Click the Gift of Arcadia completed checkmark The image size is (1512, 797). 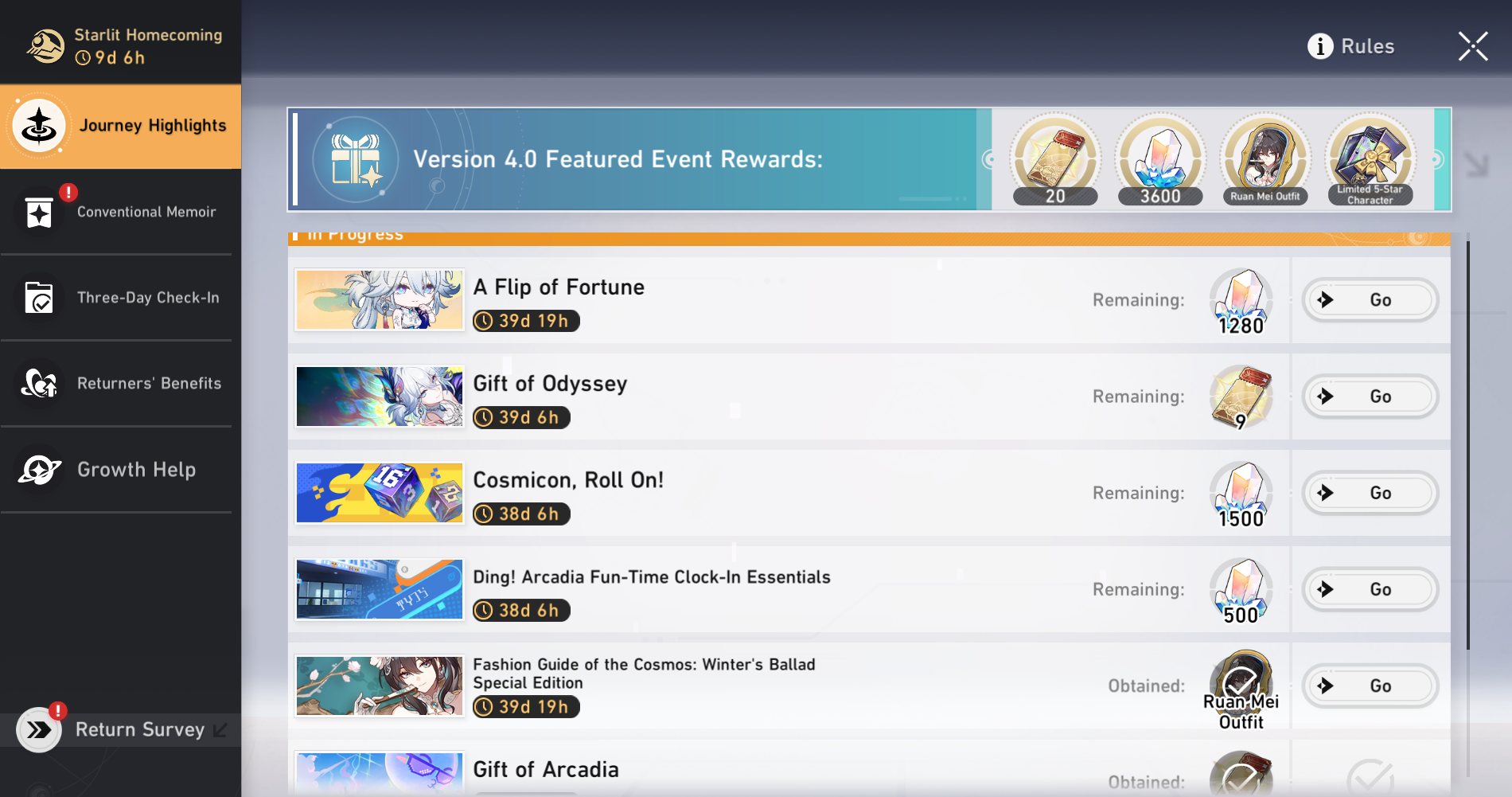[1370, 776]
